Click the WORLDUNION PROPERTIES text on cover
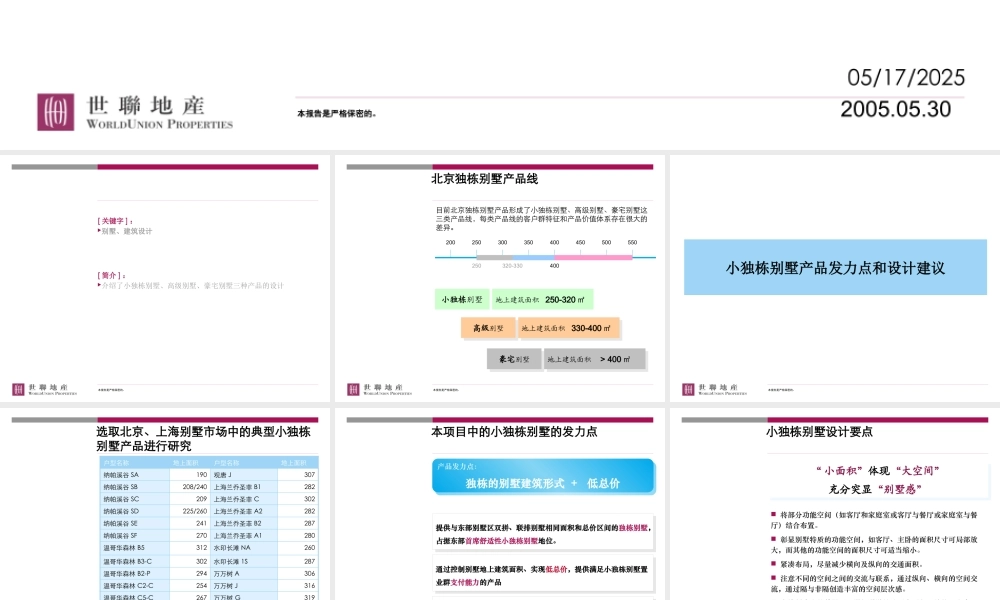The height and width of the screenshot is (600, 1000). [159, 124]
